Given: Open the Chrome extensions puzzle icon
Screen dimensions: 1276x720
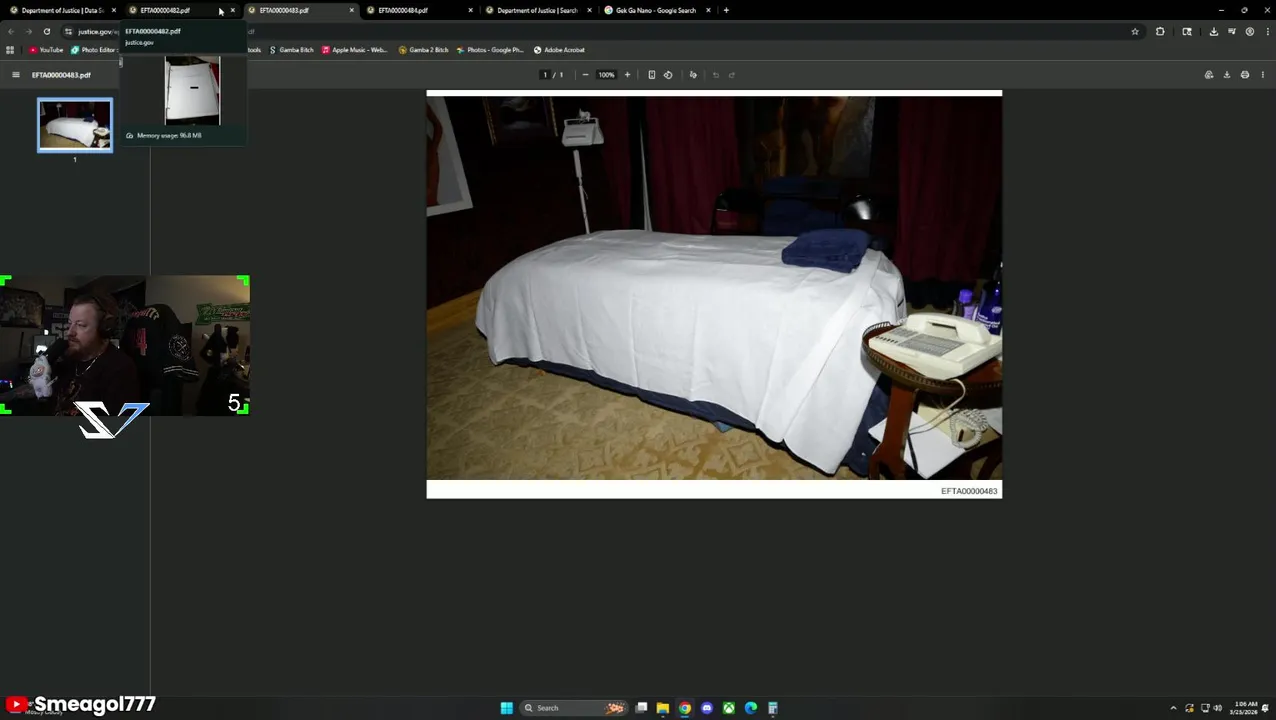Looking at the screenshot, I should point(1160,32).
